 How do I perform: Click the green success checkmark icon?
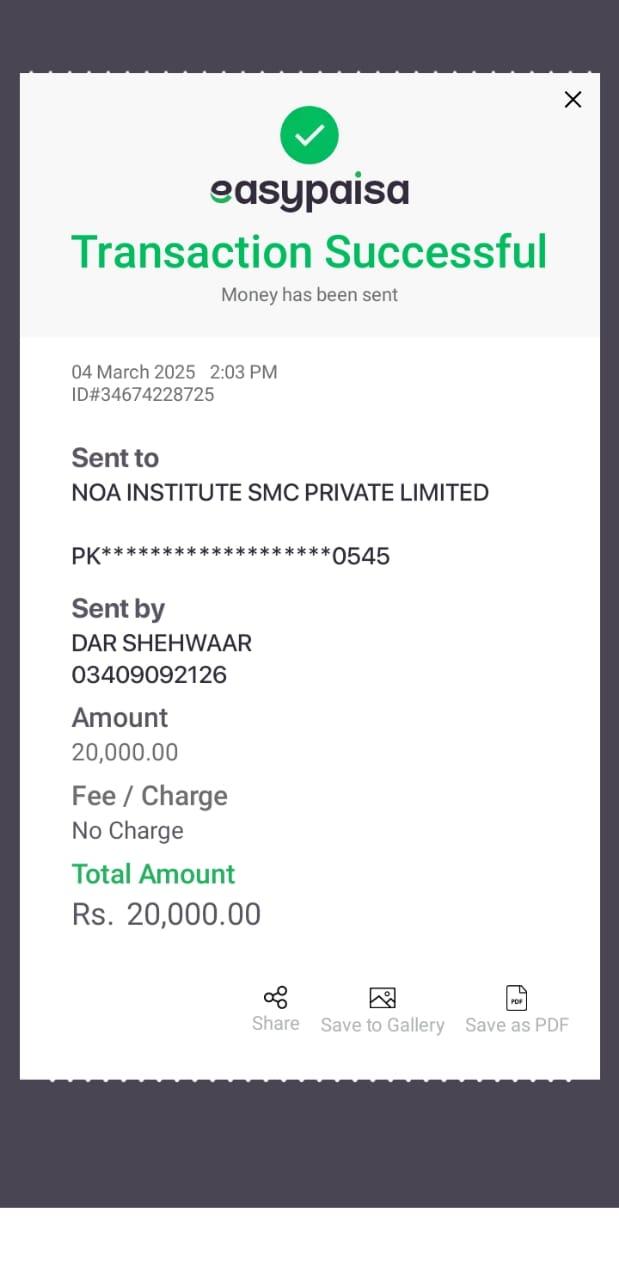tap(309, 135)
